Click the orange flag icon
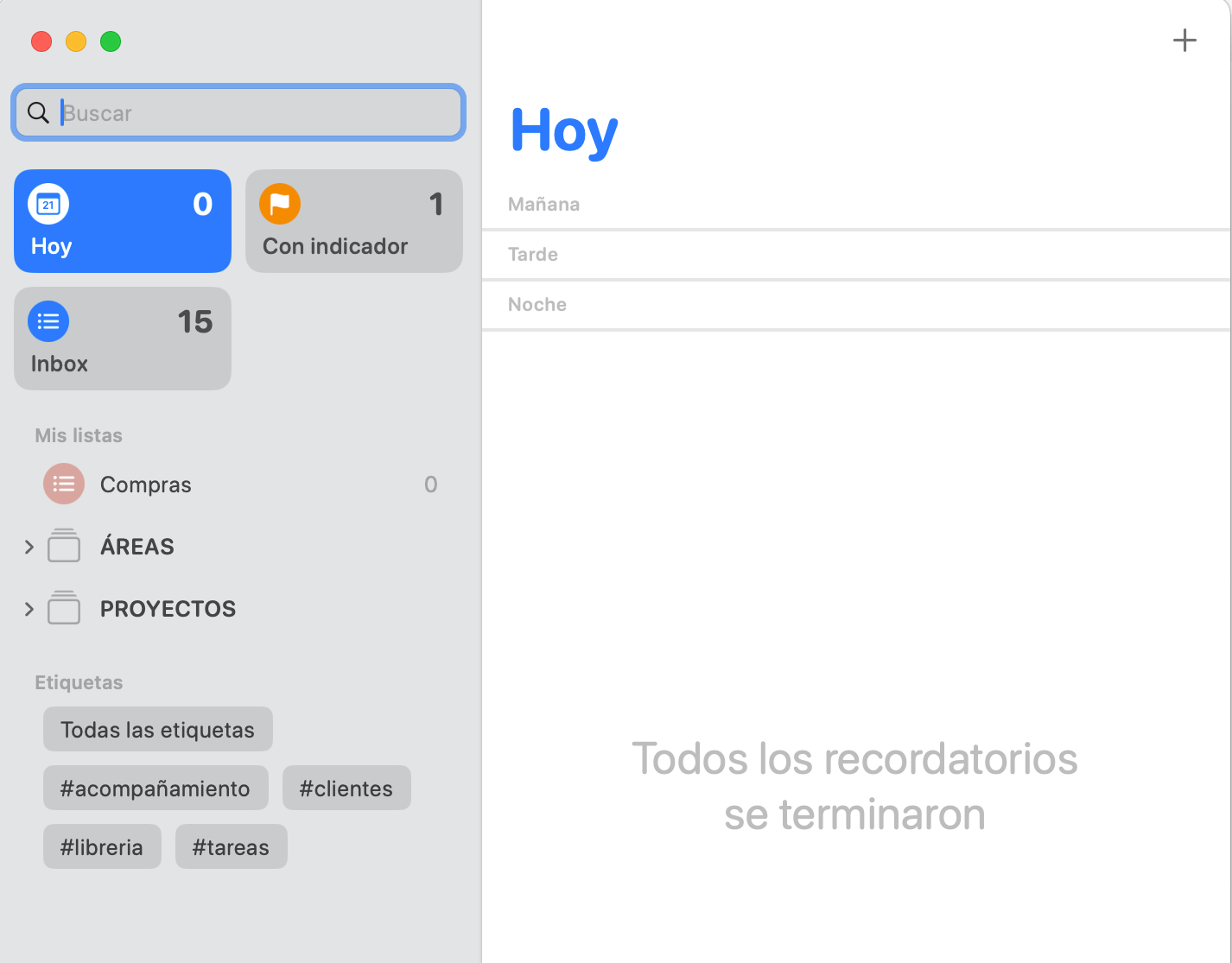The width and height of the screenshot is (1232, 963). [280, 205]
